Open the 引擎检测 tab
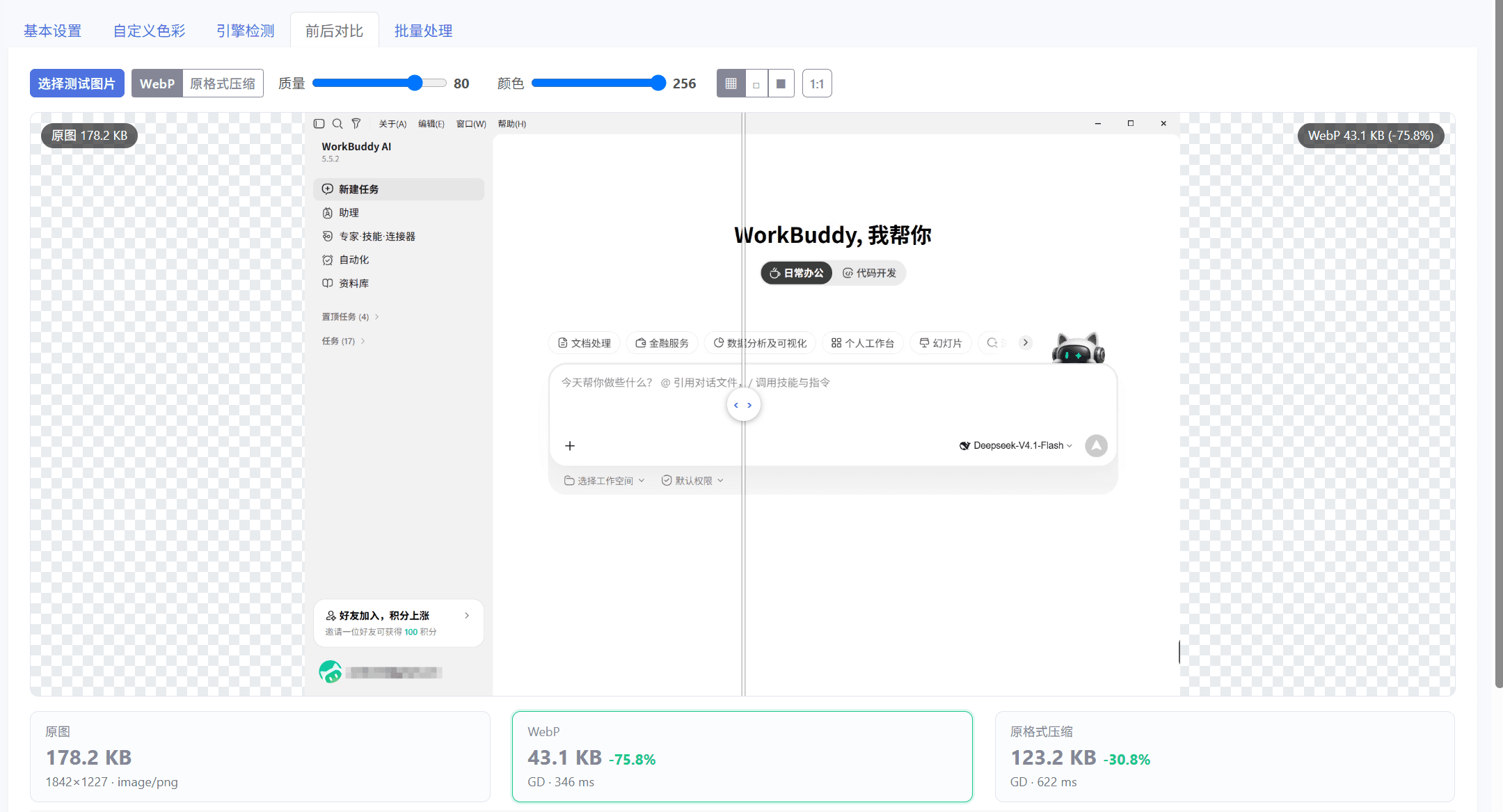 pyautogui.click(x=246, y=31)
